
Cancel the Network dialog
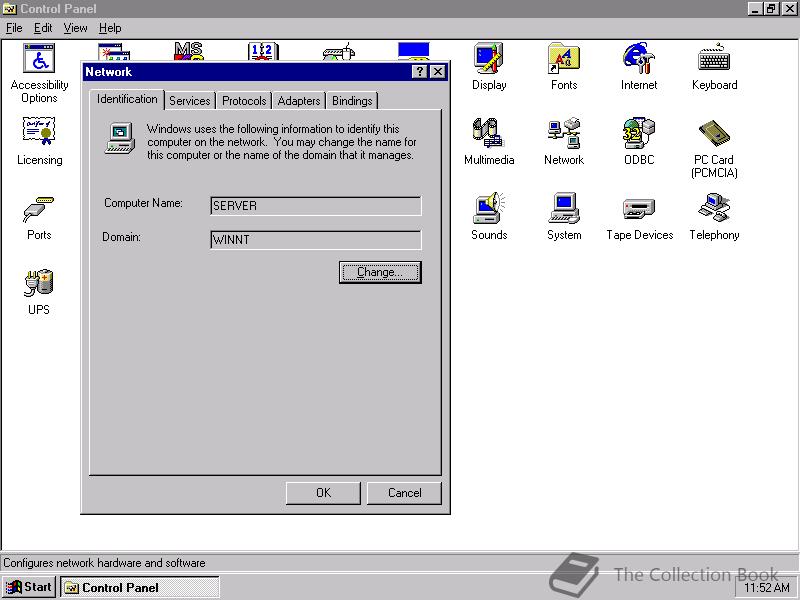[x=404, y=493]
